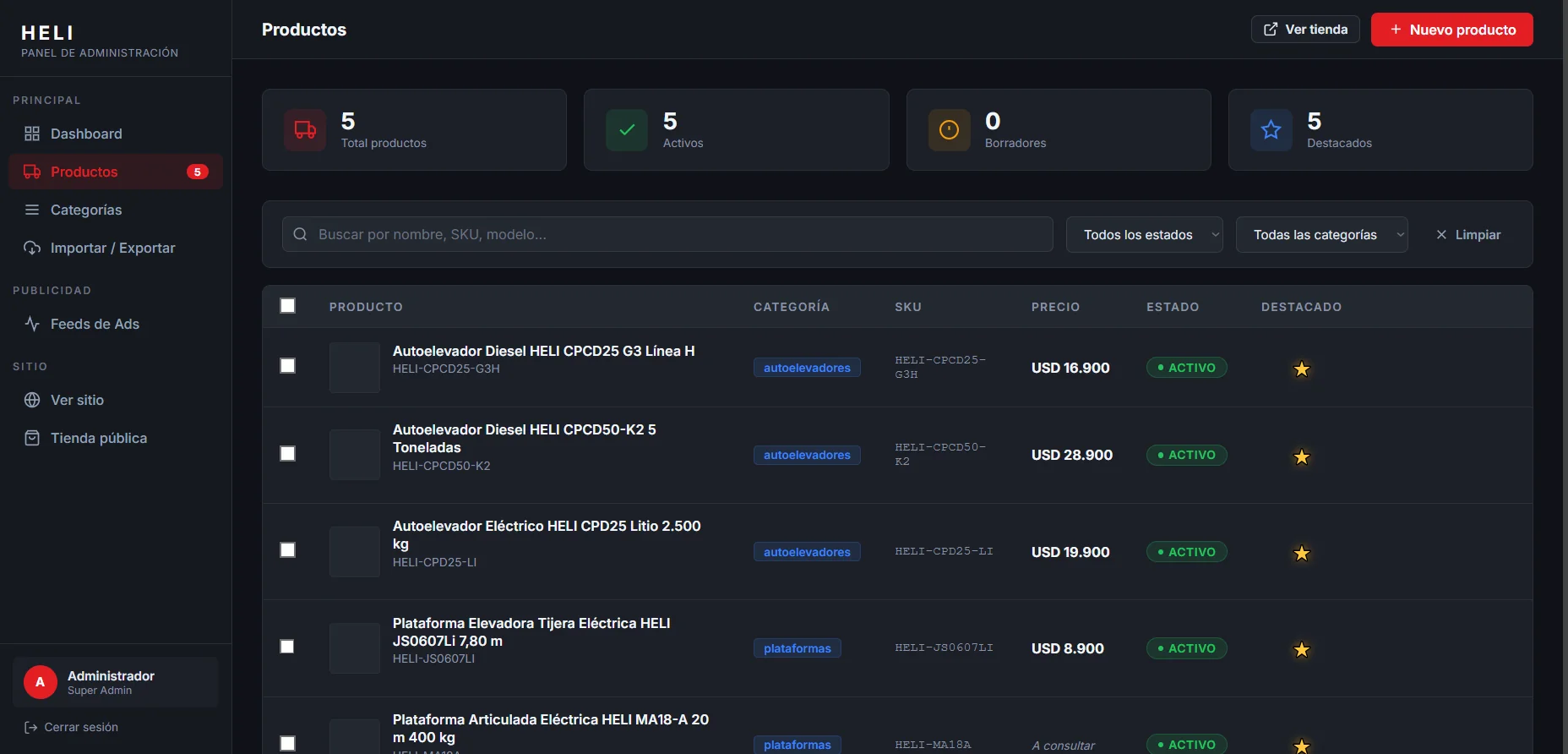
Task: Expand the Todas las categorías dropdown
Action: point(1321,235)
